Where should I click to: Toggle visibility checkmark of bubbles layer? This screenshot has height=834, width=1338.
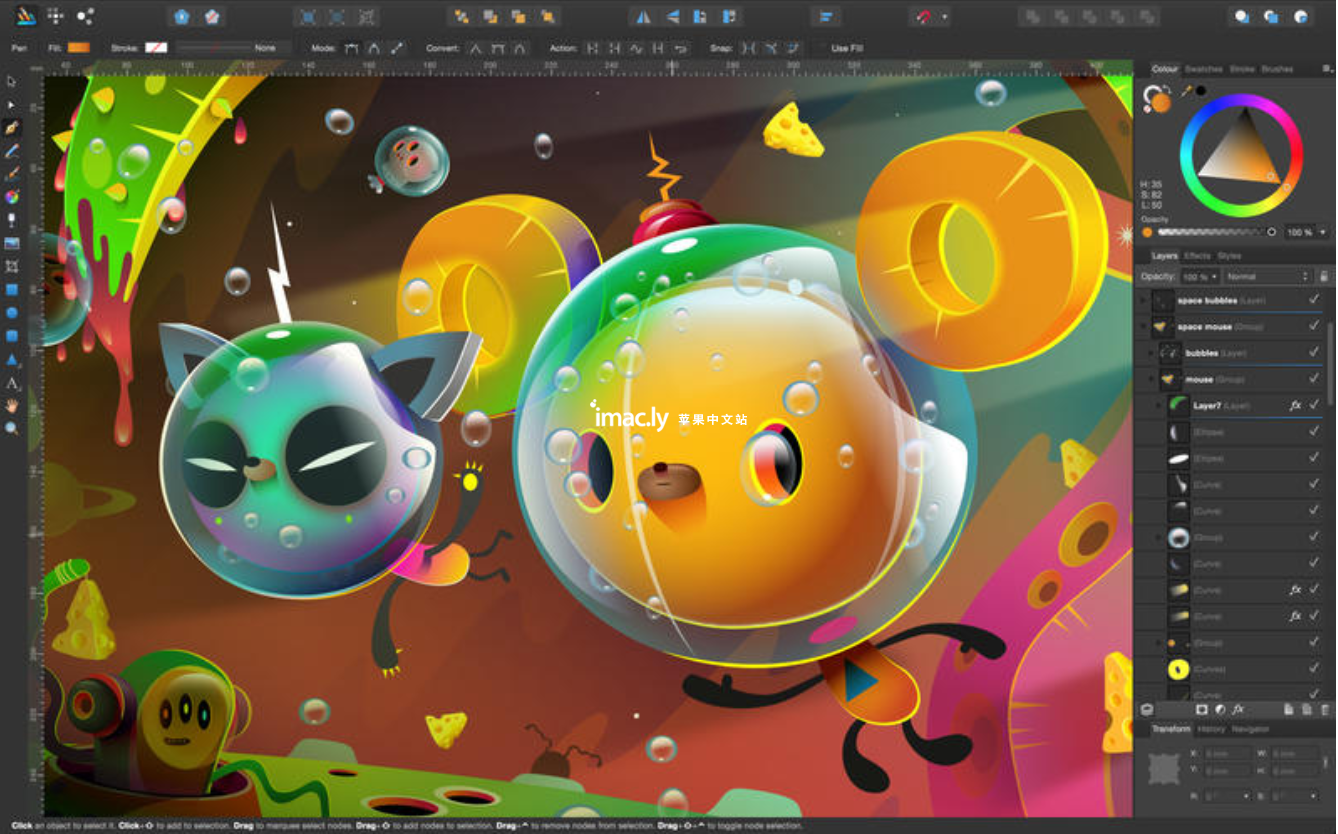point(1314,352)
